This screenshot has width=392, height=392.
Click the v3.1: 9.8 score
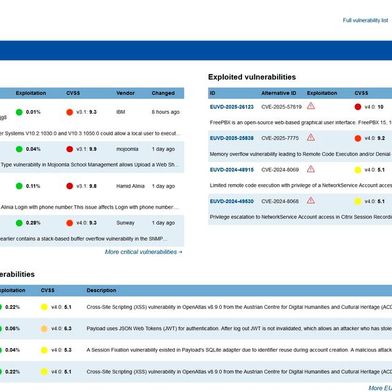point(86,186)
